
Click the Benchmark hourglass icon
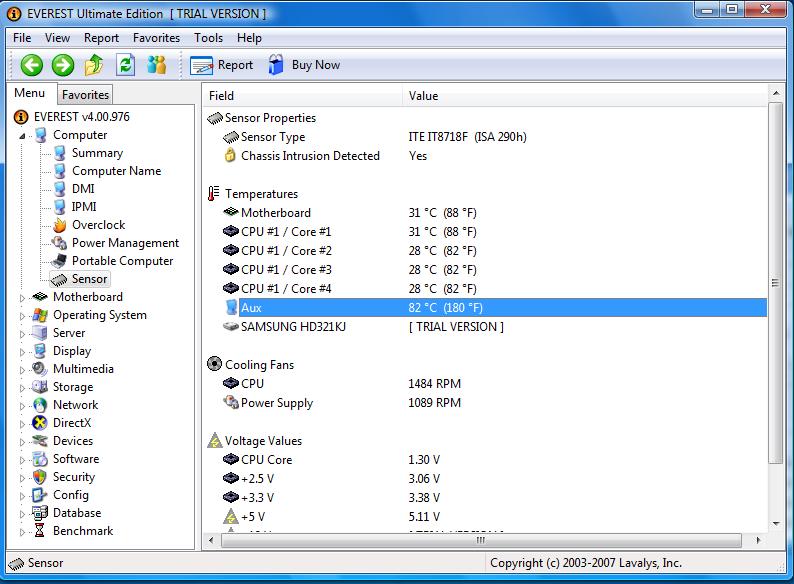pyautogui.click(x=40, y=531)
